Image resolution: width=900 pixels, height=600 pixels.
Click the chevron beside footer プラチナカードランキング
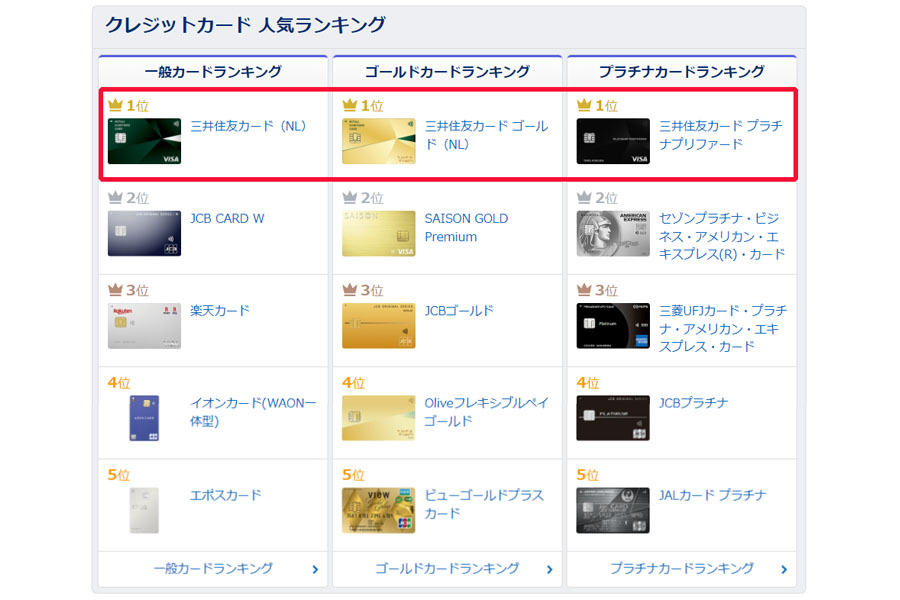pyautogui.click(x=784, y=570)
